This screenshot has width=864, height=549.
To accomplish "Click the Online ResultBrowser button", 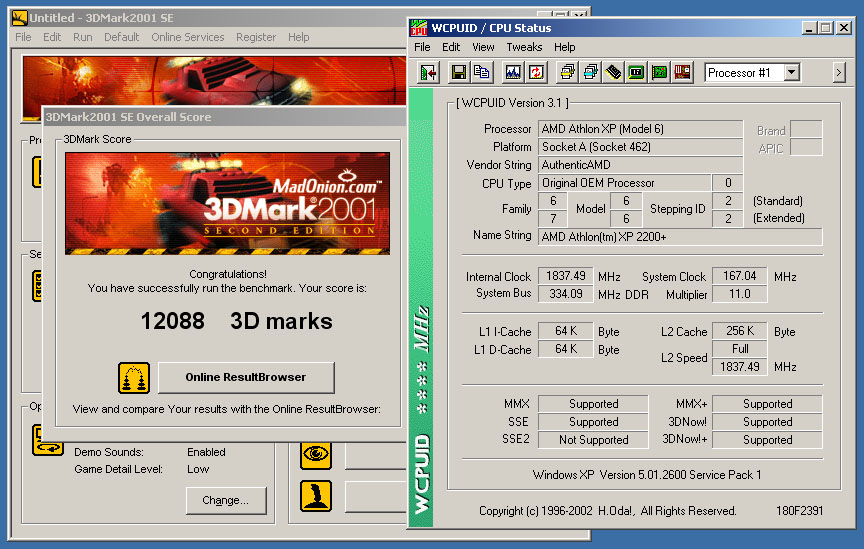I will pos(246,378).
